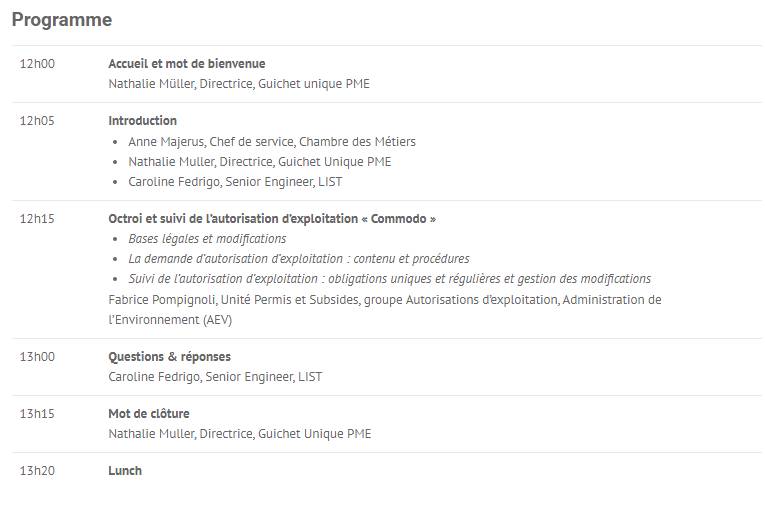Click the 12h05 time entry
The width and height of the screenshot is (765, 520).
point(37,121)
